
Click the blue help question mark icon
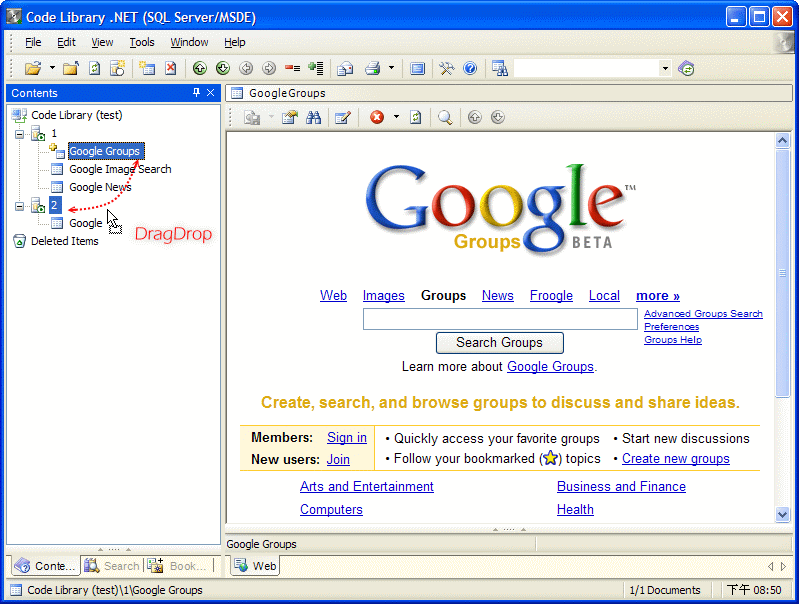470,68
